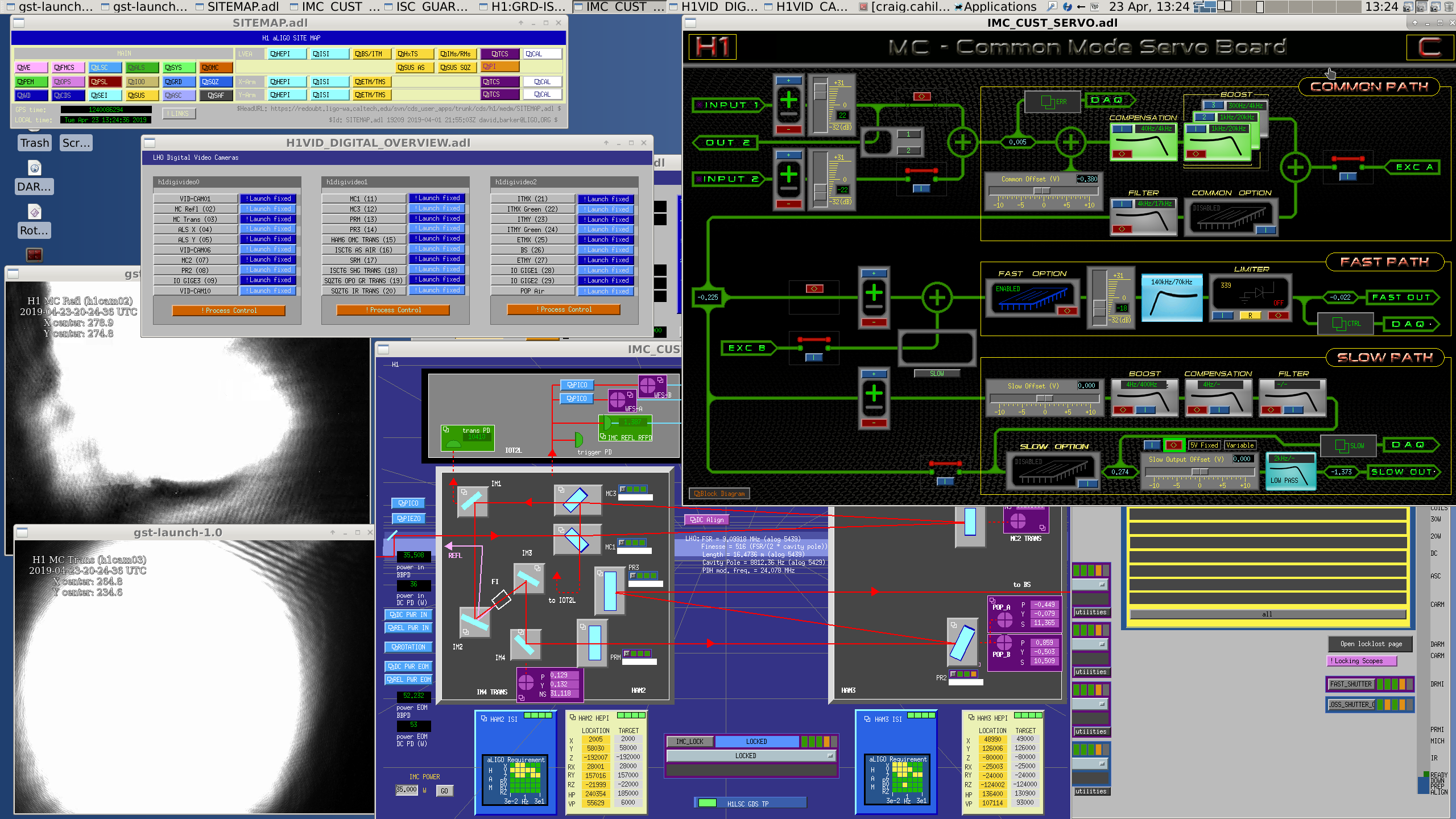Open the LSC menu in SITEMAP
Screen dimensions: 1456x819
(105, 68)
